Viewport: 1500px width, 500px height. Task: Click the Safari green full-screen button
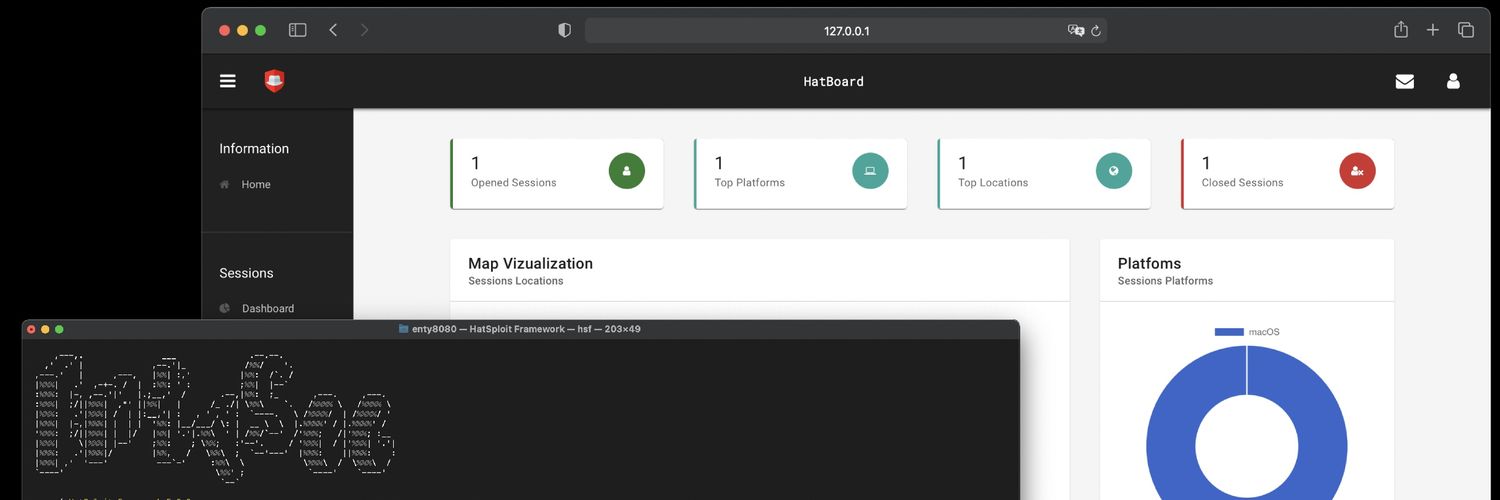pyautogui.click(x=261, y=30)
